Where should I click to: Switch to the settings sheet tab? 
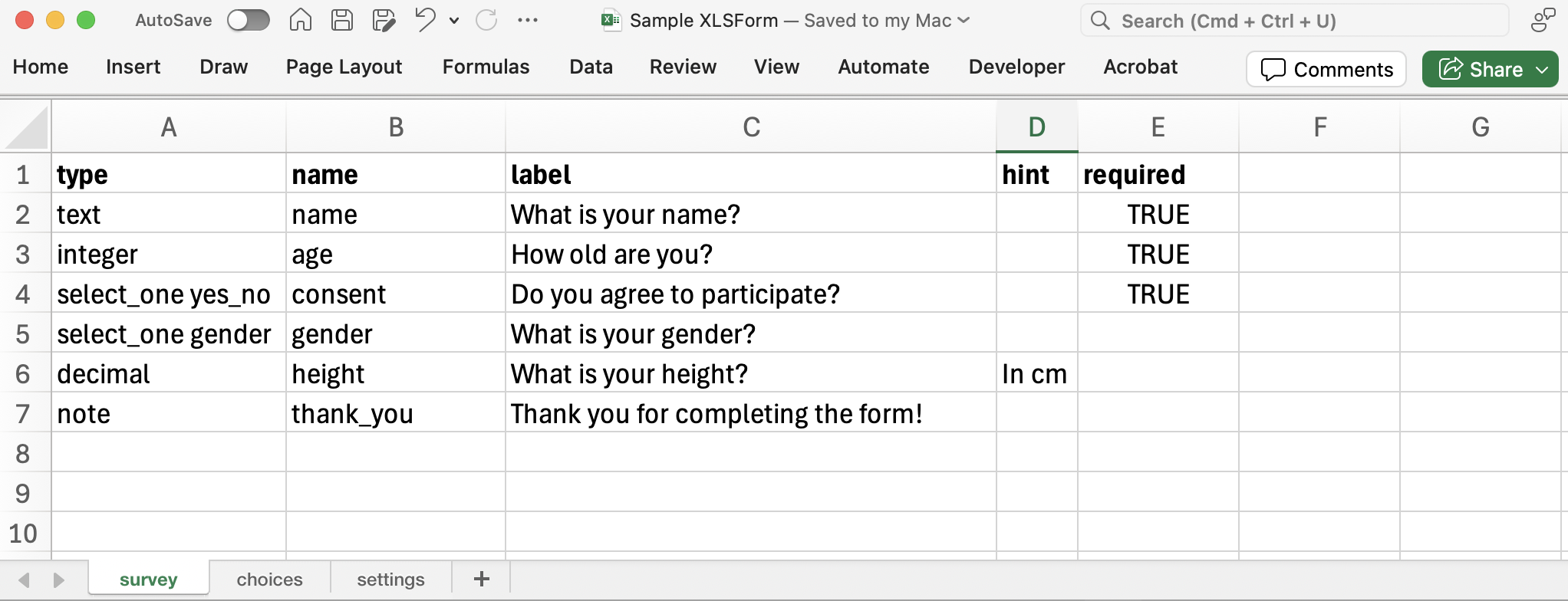390,580
